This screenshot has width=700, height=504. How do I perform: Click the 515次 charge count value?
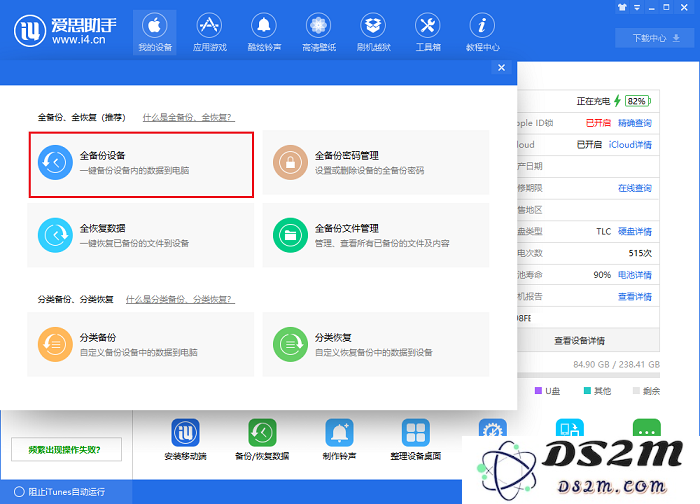point(640,253)
